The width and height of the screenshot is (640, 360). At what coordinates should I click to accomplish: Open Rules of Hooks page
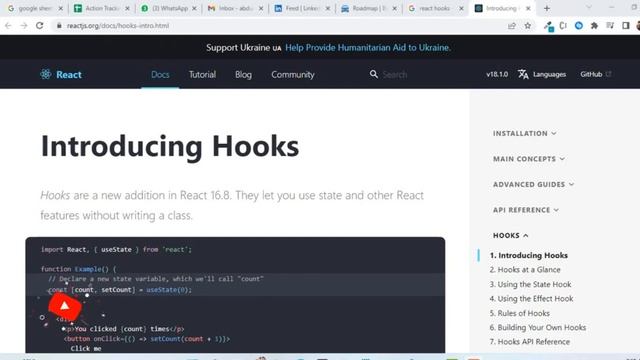tap(520, 313)
